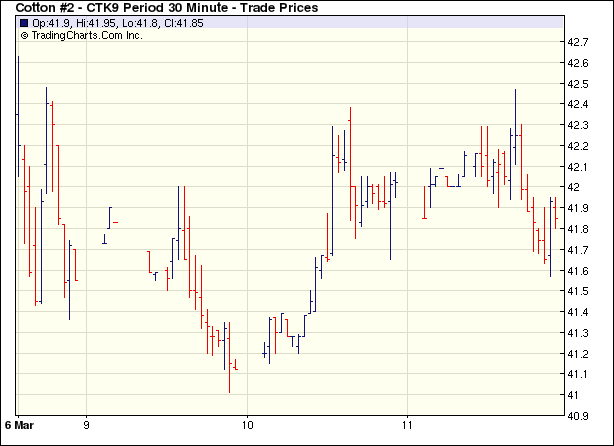Click the blue legend square beside Op:41.9
Screen dimensions: 614x446
pos(24,23)
